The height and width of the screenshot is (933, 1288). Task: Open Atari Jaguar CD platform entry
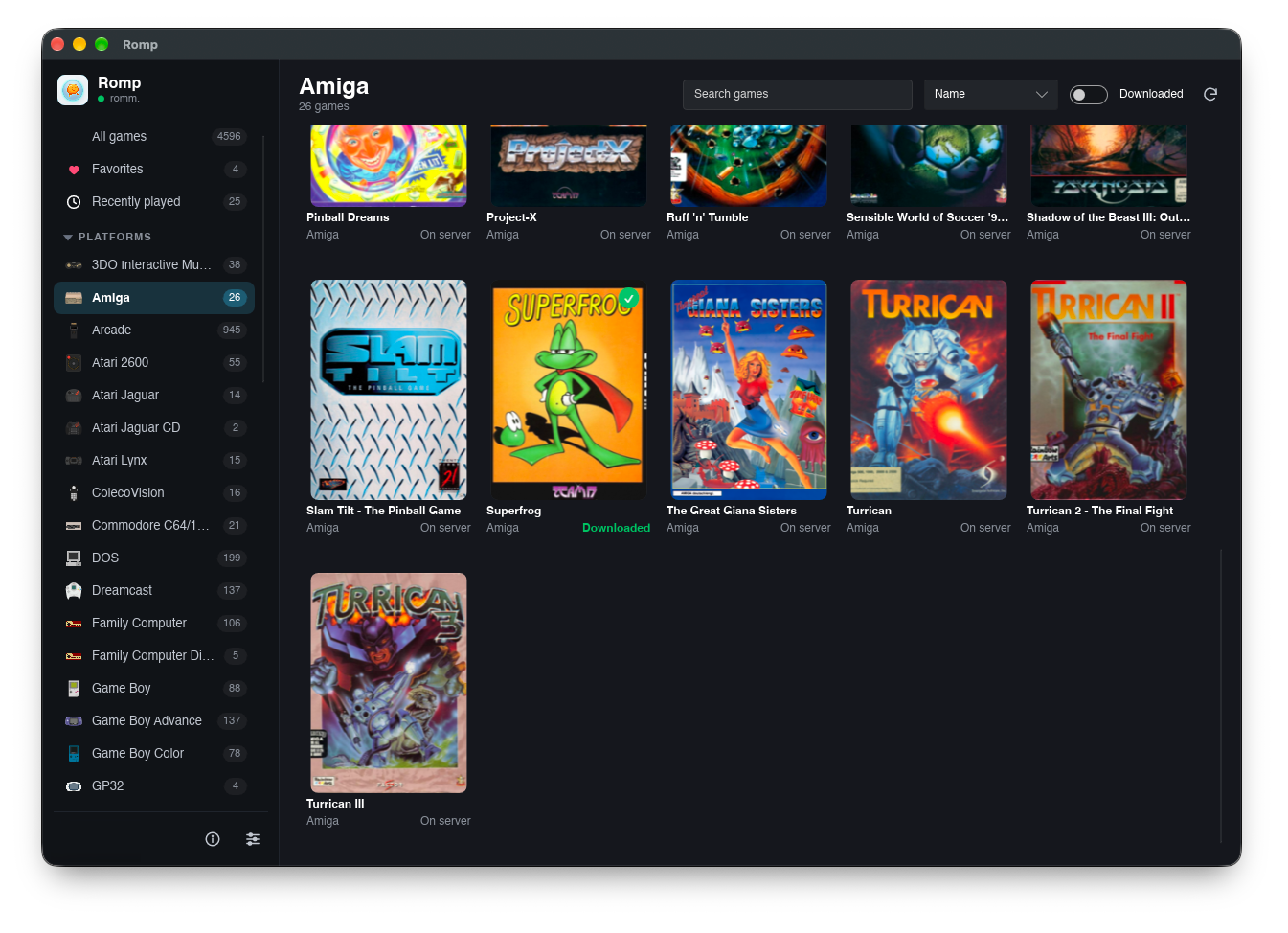point(154,428)
